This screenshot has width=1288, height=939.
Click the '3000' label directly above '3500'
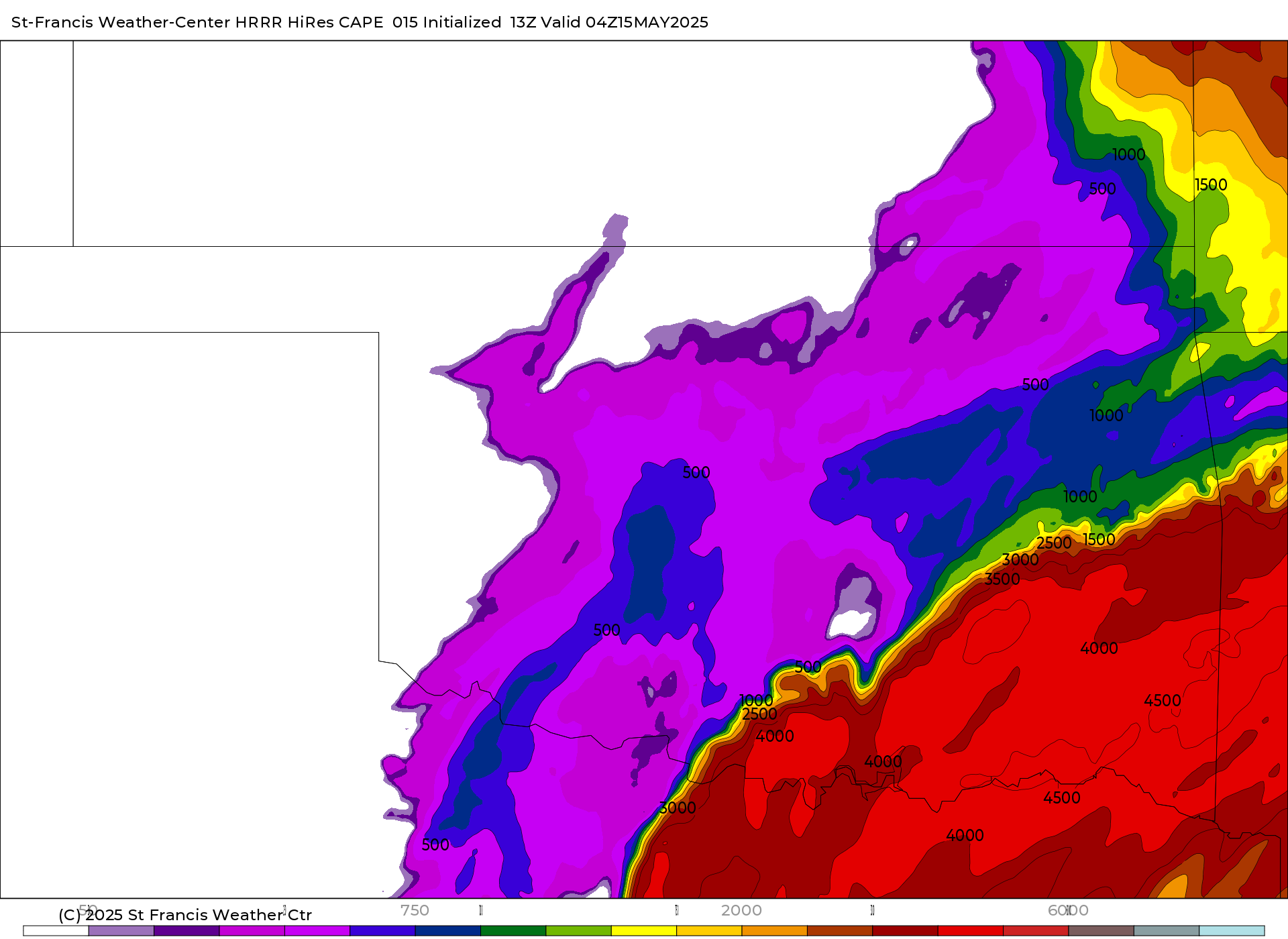pyautogui.click(x=1020, y=559)
